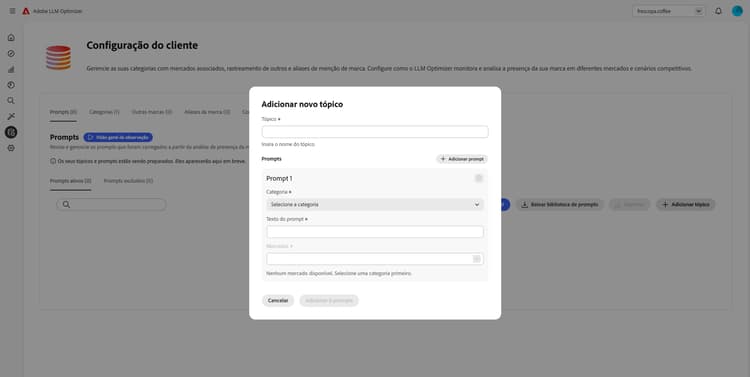Screen dimensions: 750x377
Task: Click Baixar biblioteca de prompts button
Action: (560, 205)
